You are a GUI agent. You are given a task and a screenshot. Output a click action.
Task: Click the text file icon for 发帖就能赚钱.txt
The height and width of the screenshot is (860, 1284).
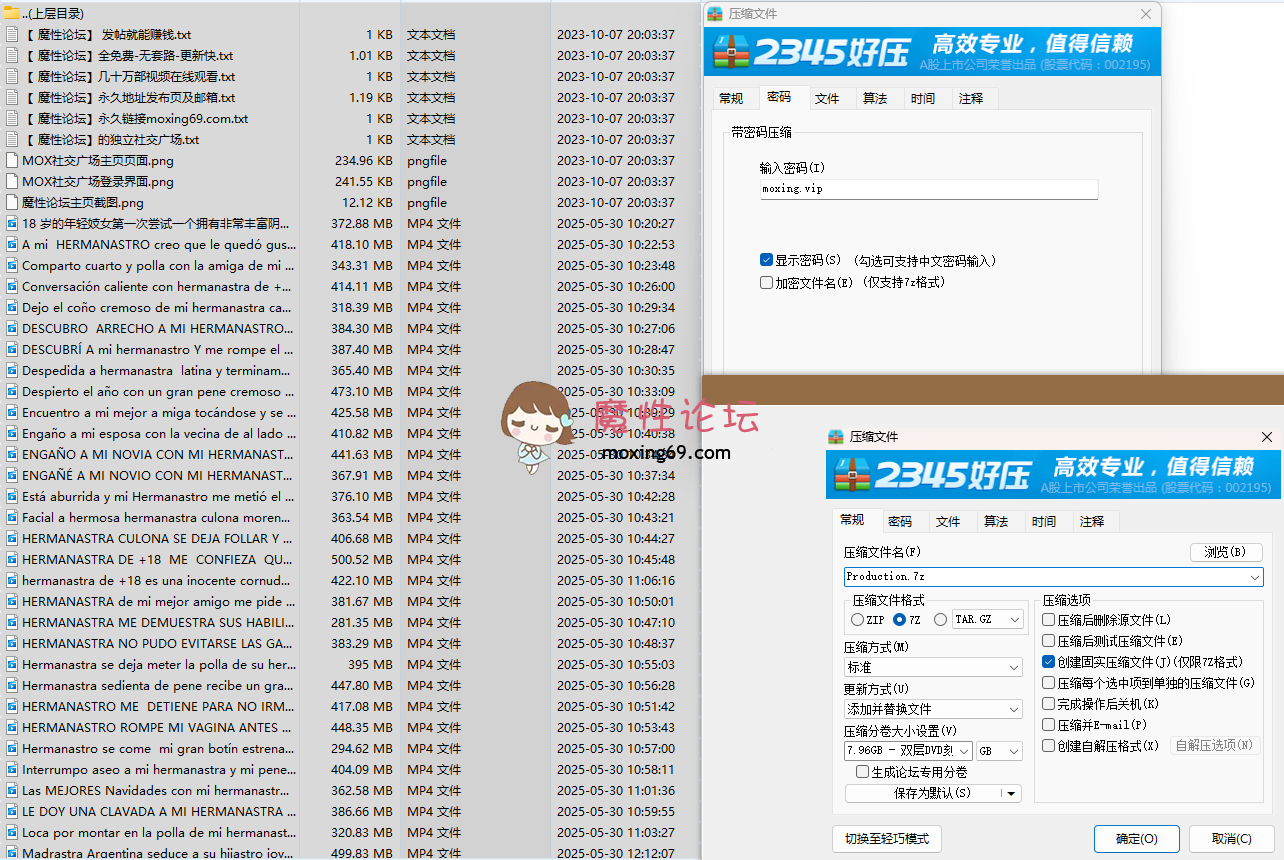(x=12, y=35)
